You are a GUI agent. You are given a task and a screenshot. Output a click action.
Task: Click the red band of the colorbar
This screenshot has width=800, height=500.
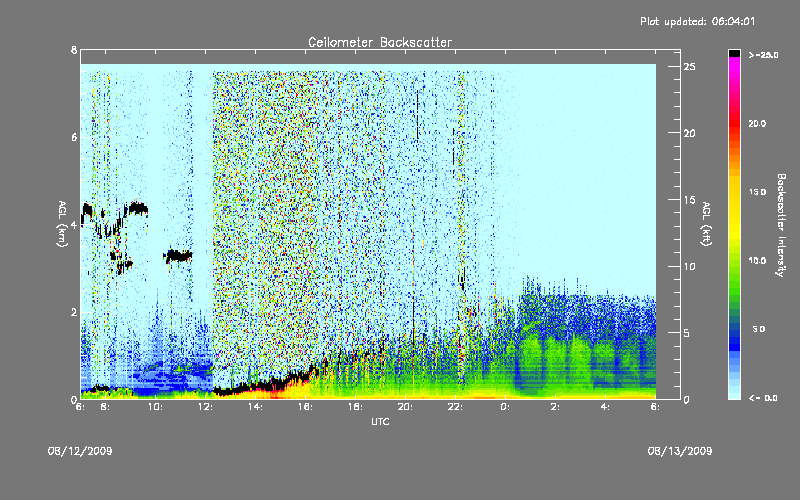point(734,125)
